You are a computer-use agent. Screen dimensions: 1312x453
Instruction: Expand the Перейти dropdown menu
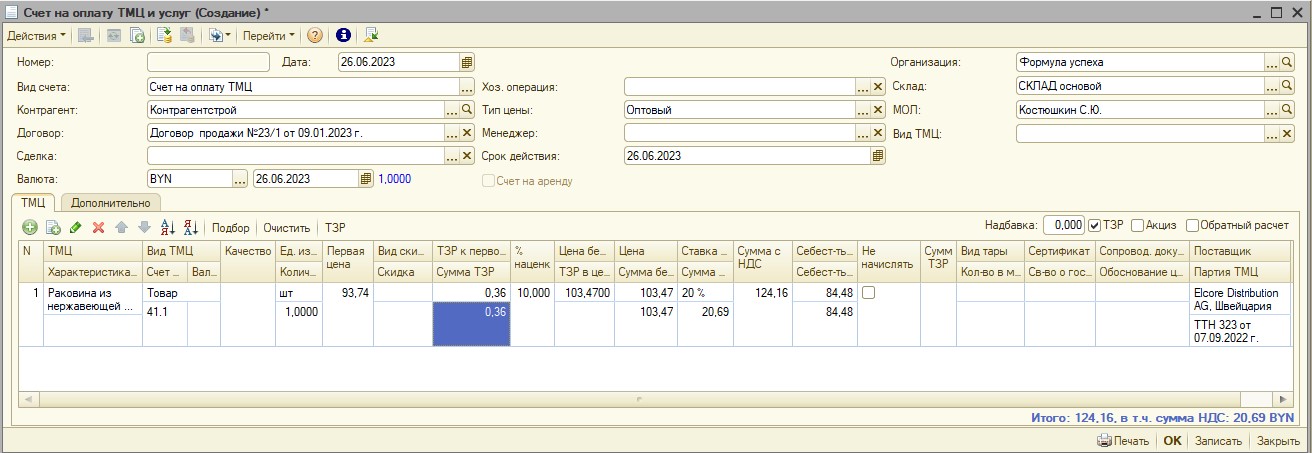point(269,35)
